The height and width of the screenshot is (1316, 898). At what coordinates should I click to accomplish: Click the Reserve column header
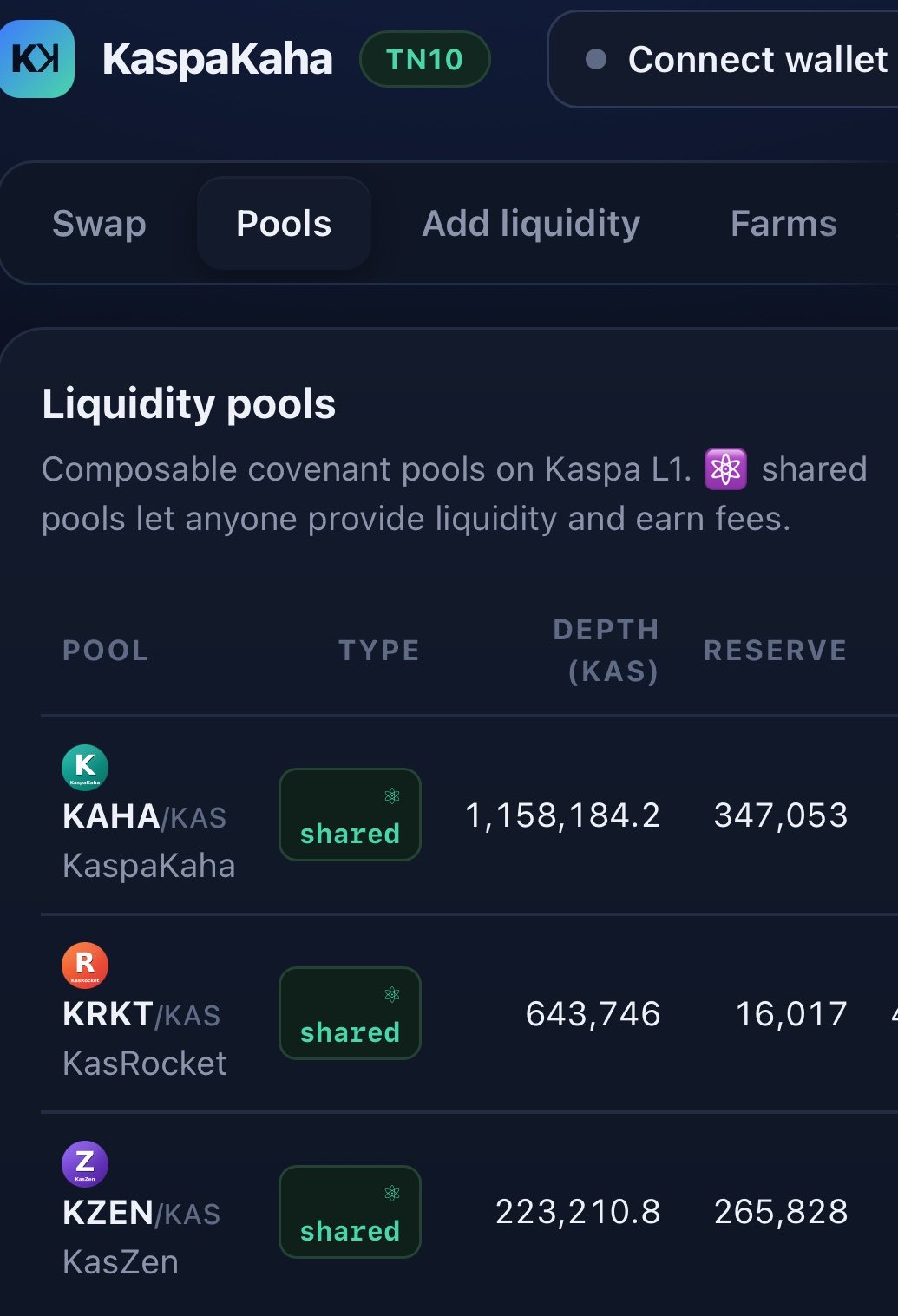(776, 651)
